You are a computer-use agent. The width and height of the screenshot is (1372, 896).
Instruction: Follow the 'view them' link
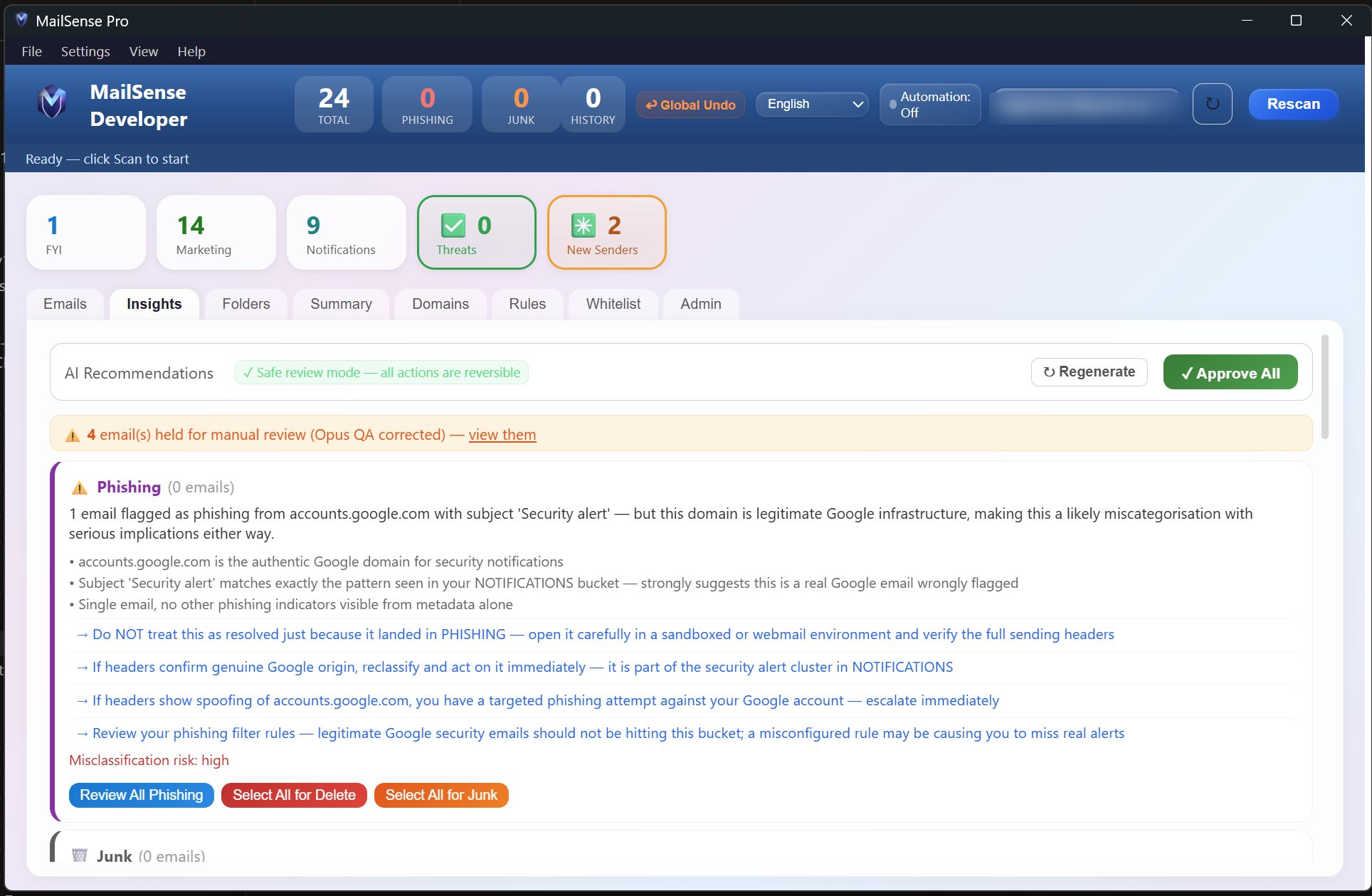pyautogui.click(x=502, y=435)
